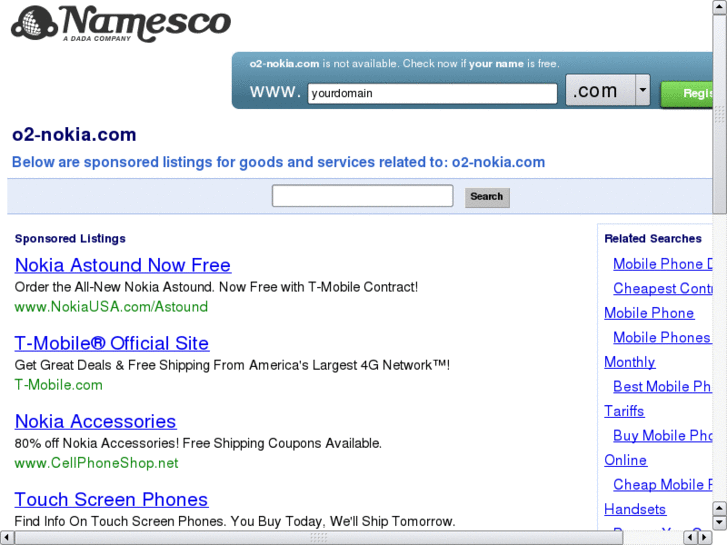Open Cheap Mobile related search link
This screenshot has width=727, height=545.
(x=663, y=485)
